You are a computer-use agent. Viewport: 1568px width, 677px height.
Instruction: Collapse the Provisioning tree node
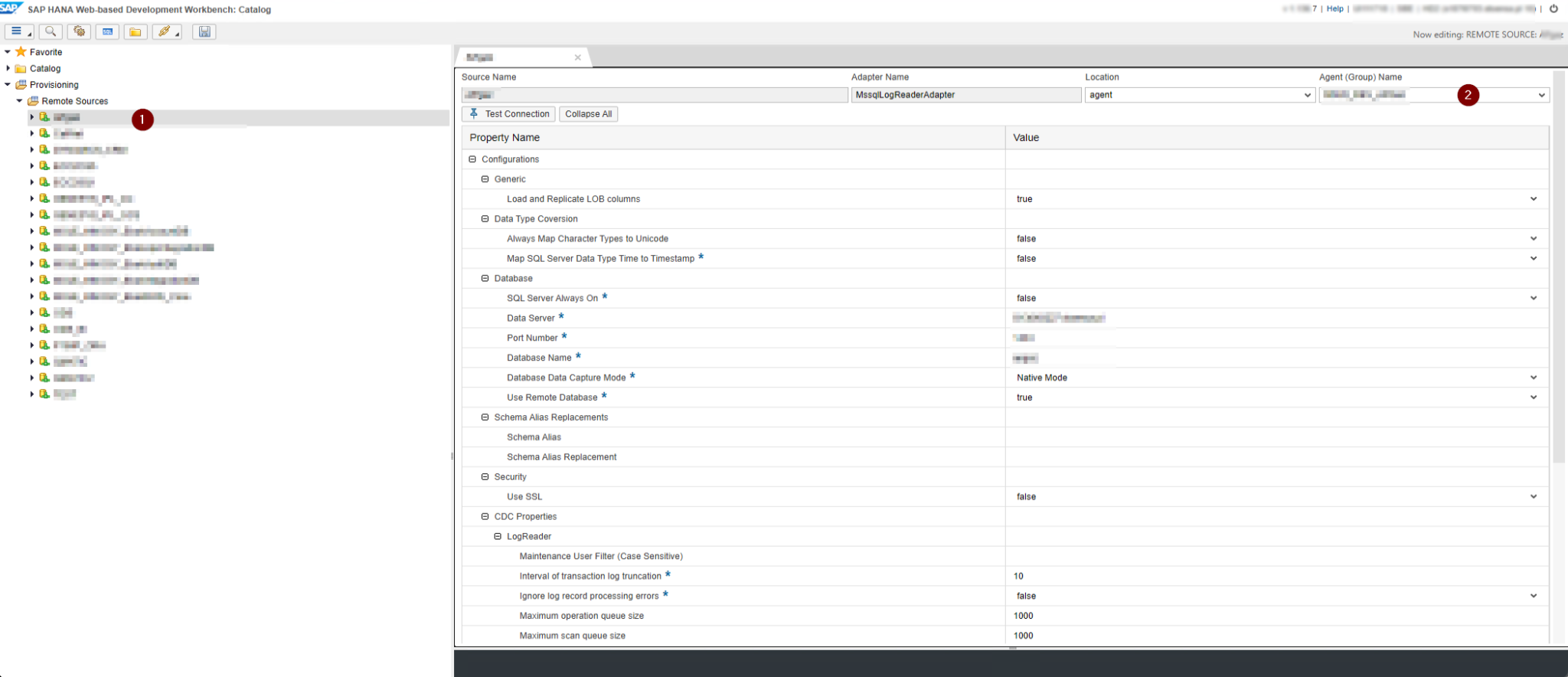pos(8,84)
